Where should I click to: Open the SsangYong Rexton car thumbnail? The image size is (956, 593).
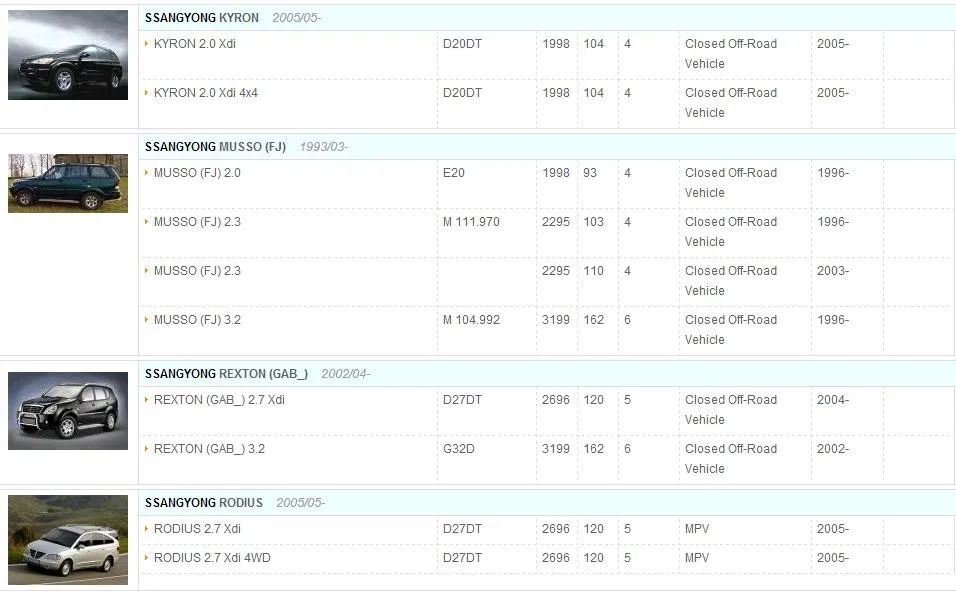click(68, 411)
